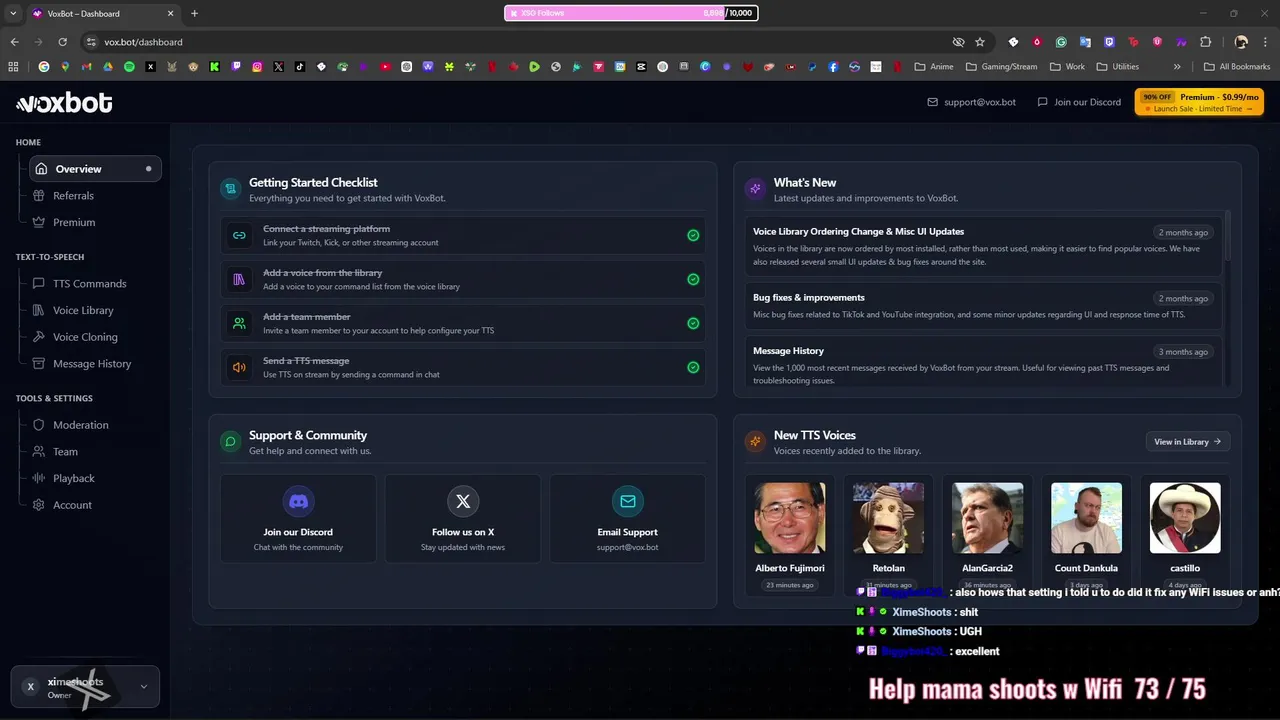Screen dimensions: 1280x720
Task: Click the support@vox.bot header link
Action: point(972,102)
